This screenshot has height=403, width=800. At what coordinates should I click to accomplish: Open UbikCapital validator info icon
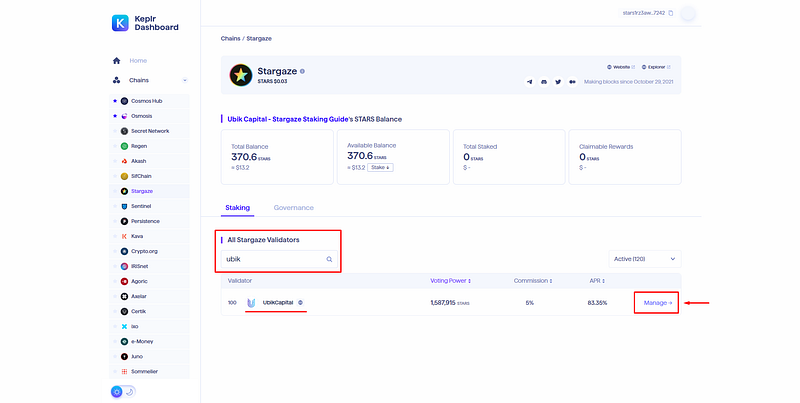[x=301, y=303]
